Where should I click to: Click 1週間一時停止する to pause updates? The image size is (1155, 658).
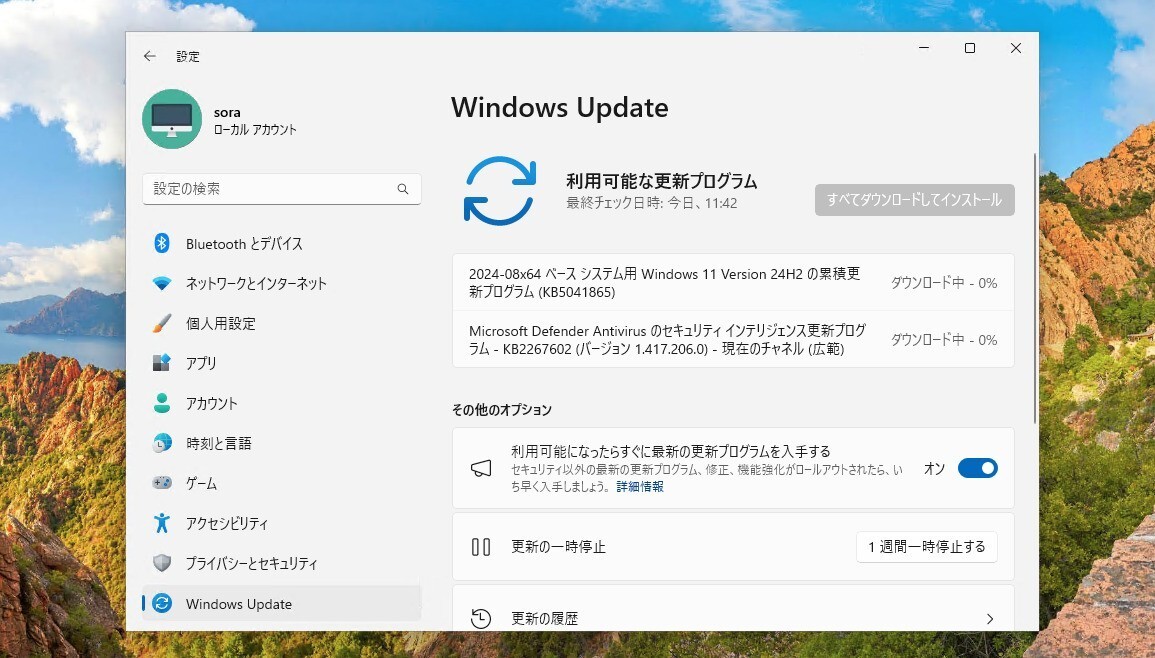[x=926, y=546]
